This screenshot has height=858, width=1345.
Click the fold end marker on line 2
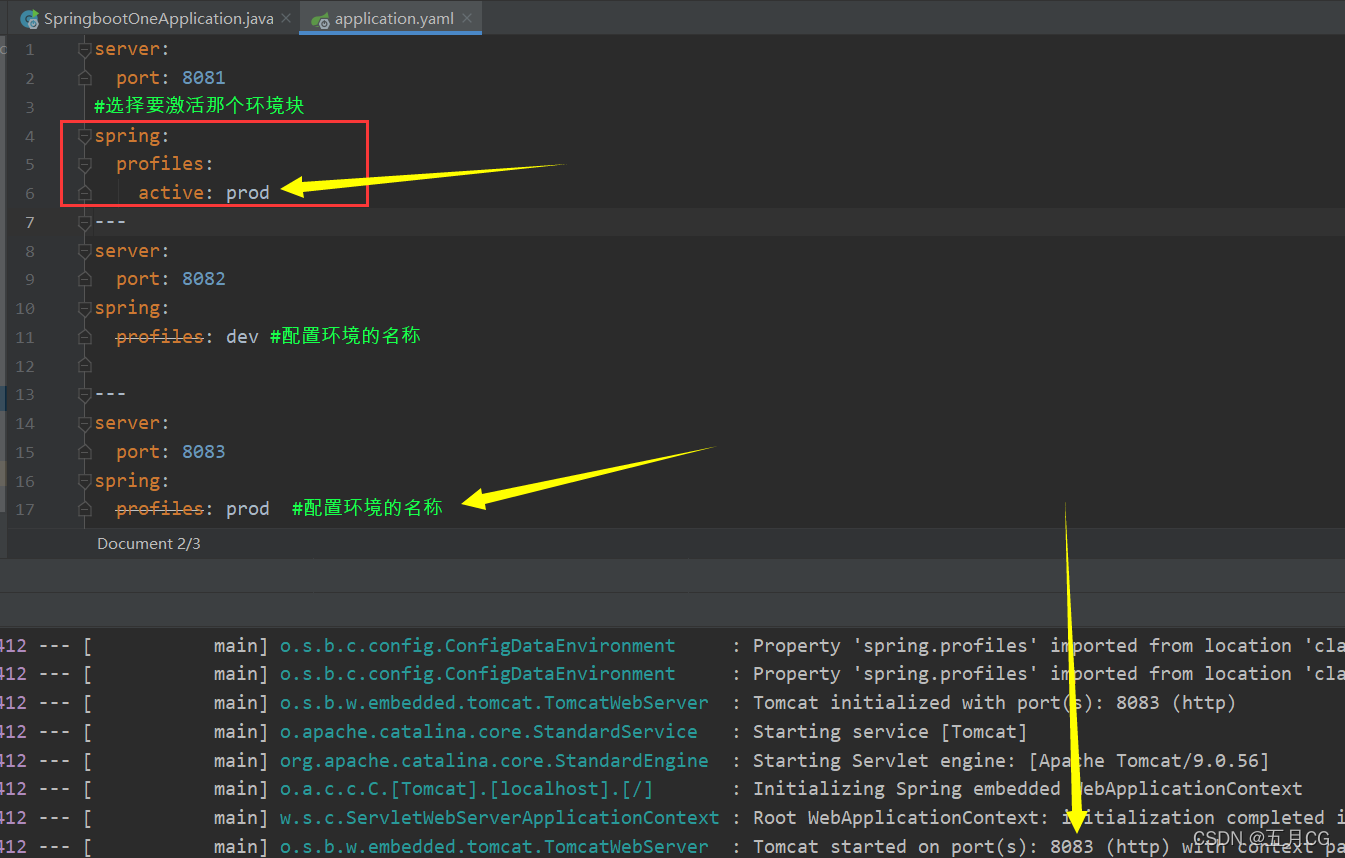(x=85, y=78)
